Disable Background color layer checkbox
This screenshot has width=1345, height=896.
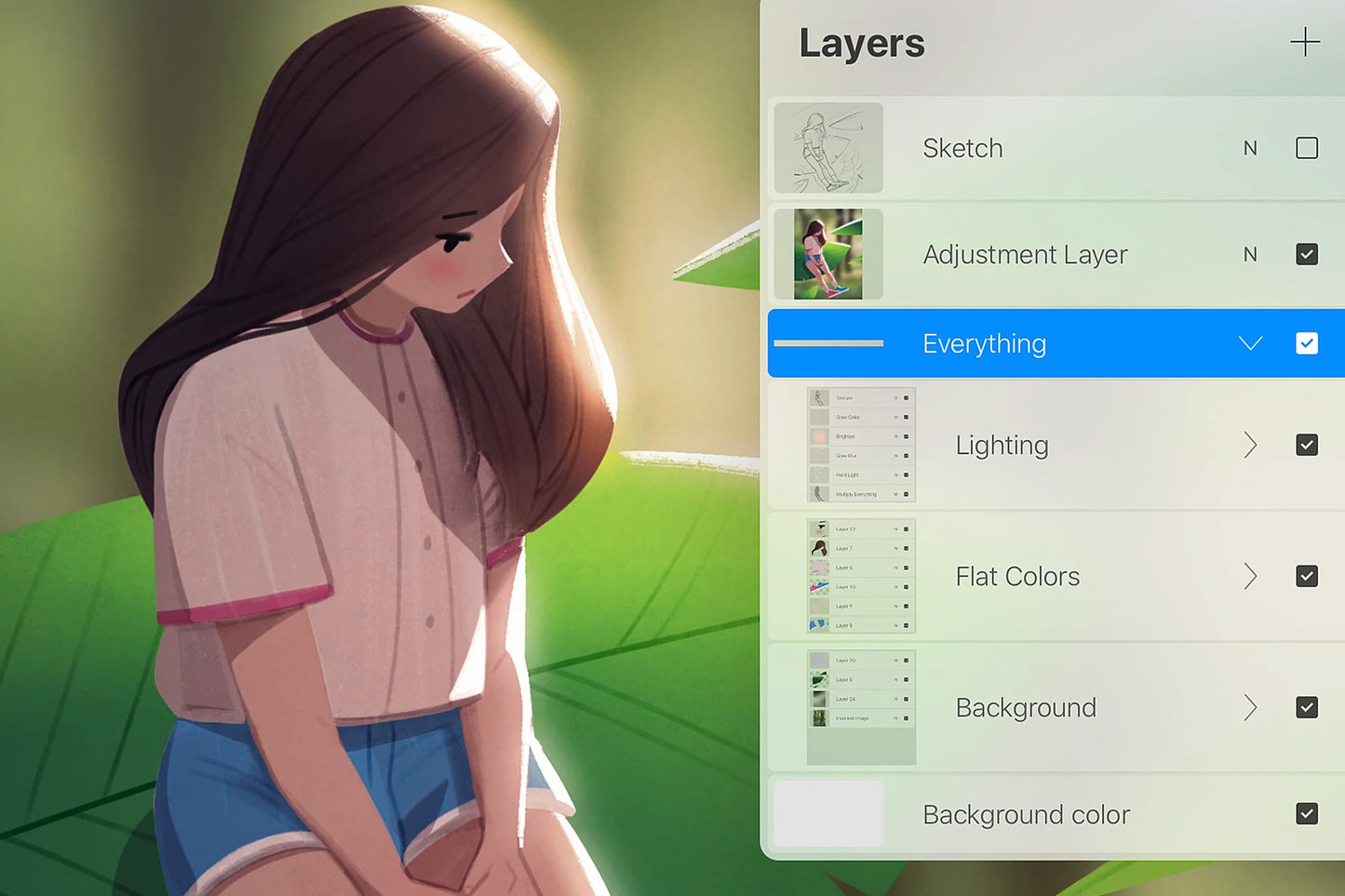[x=1307, y=814]
